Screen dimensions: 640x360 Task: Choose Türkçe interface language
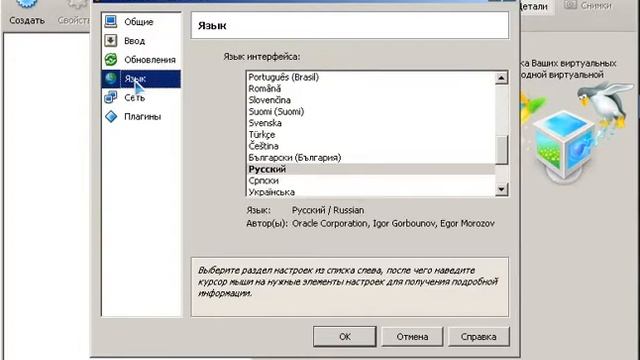tap(371, 134)
